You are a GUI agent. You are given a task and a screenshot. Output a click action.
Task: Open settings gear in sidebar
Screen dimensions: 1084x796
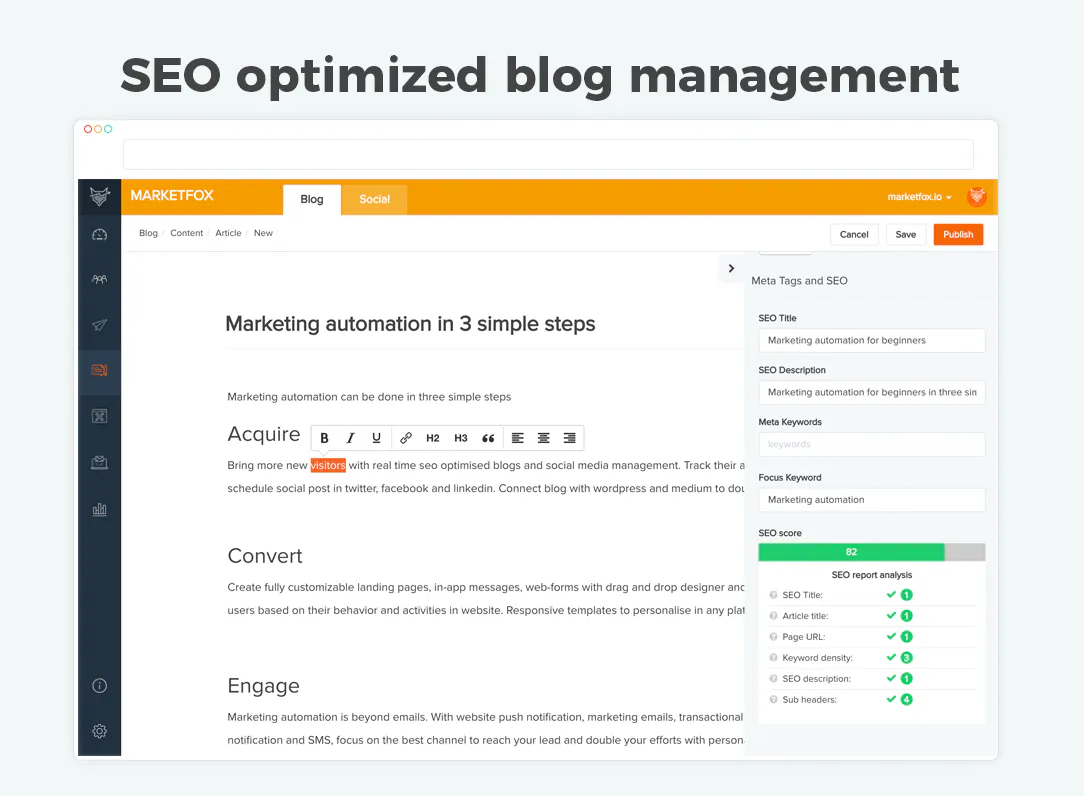[100, 731]
